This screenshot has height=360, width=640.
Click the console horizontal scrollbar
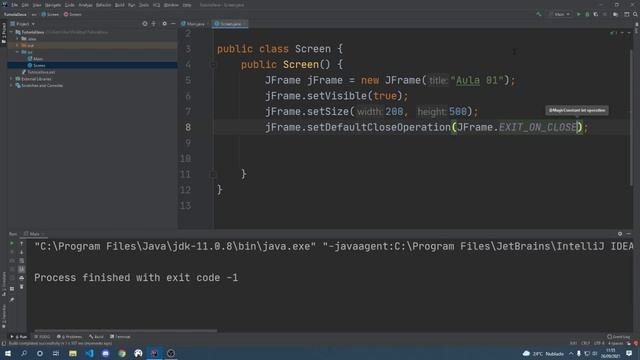[x=126, y=331]
